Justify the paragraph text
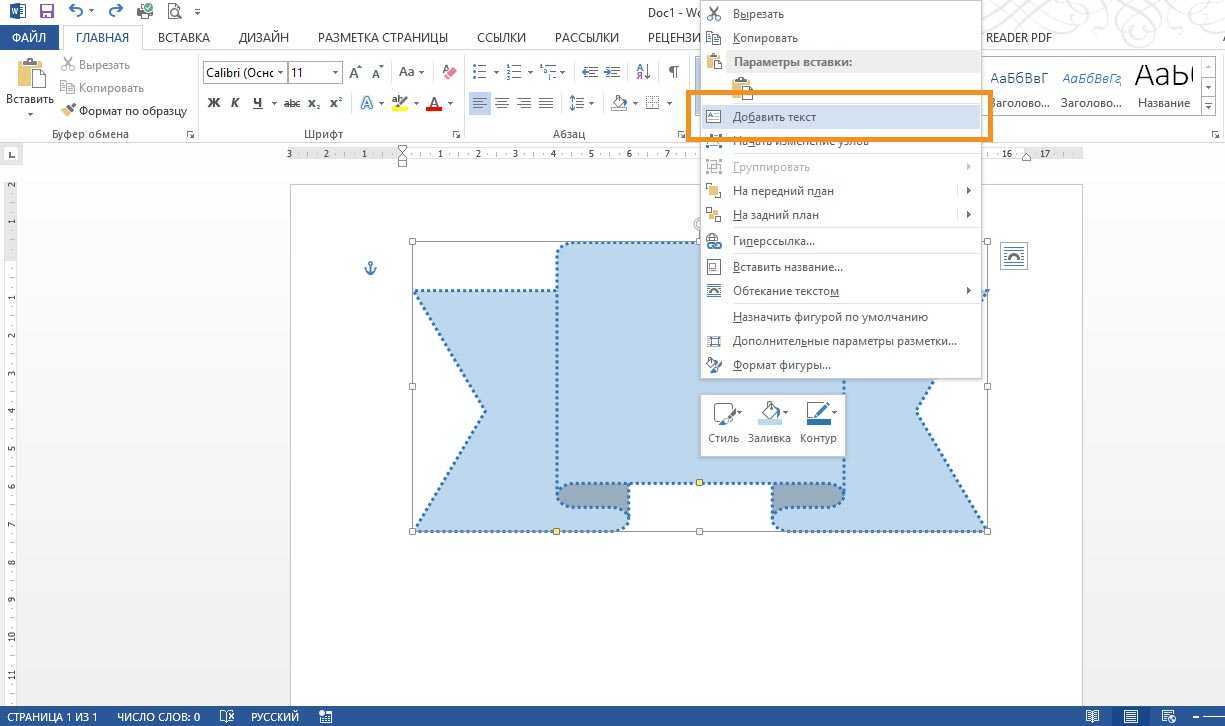Screen dimensions: 1225x726 tap(546, 103)
